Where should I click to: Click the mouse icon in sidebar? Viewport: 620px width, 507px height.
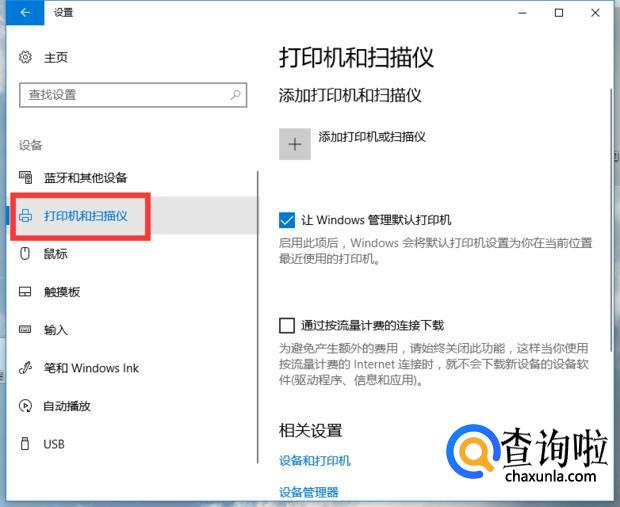coord(26,254)
